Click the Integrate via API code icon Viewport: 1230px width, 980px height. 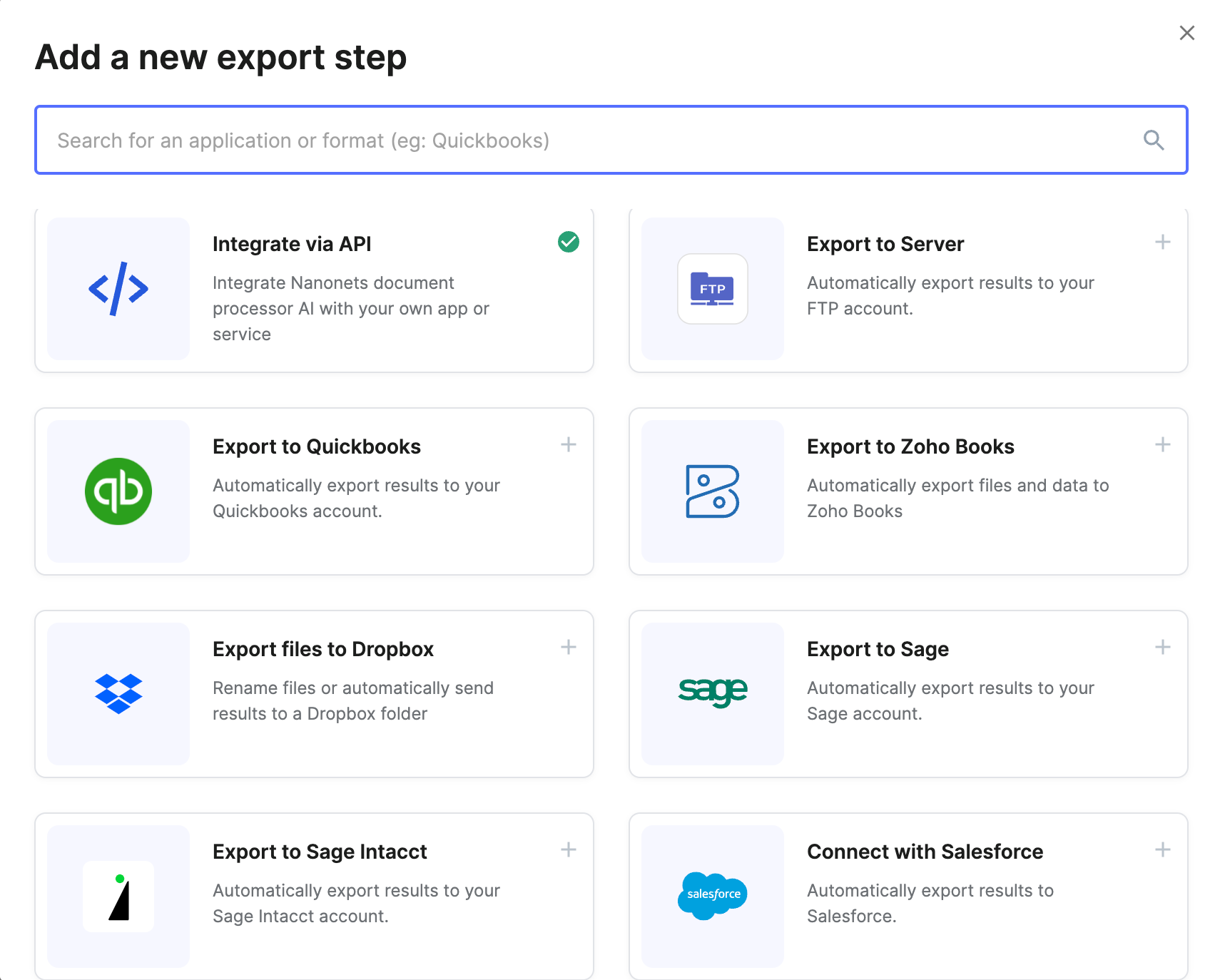(x=118, y=289)
